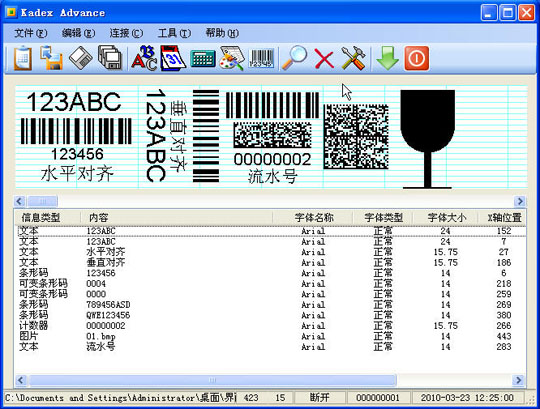Image resolution: width=540 pixels, height=409 pixels.
Task: Open the 文件(F) menu
Action: [x=30, y=33]
